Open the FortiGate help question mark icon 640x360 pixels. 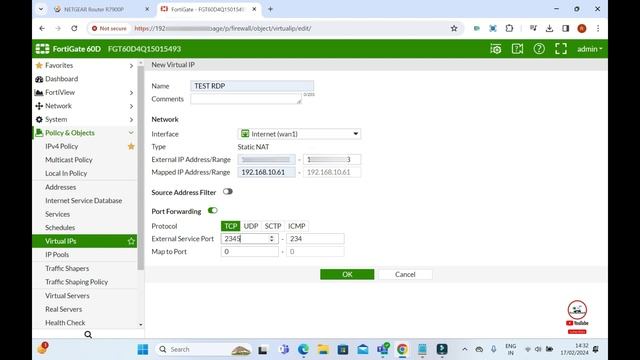(x=539, y=49)
